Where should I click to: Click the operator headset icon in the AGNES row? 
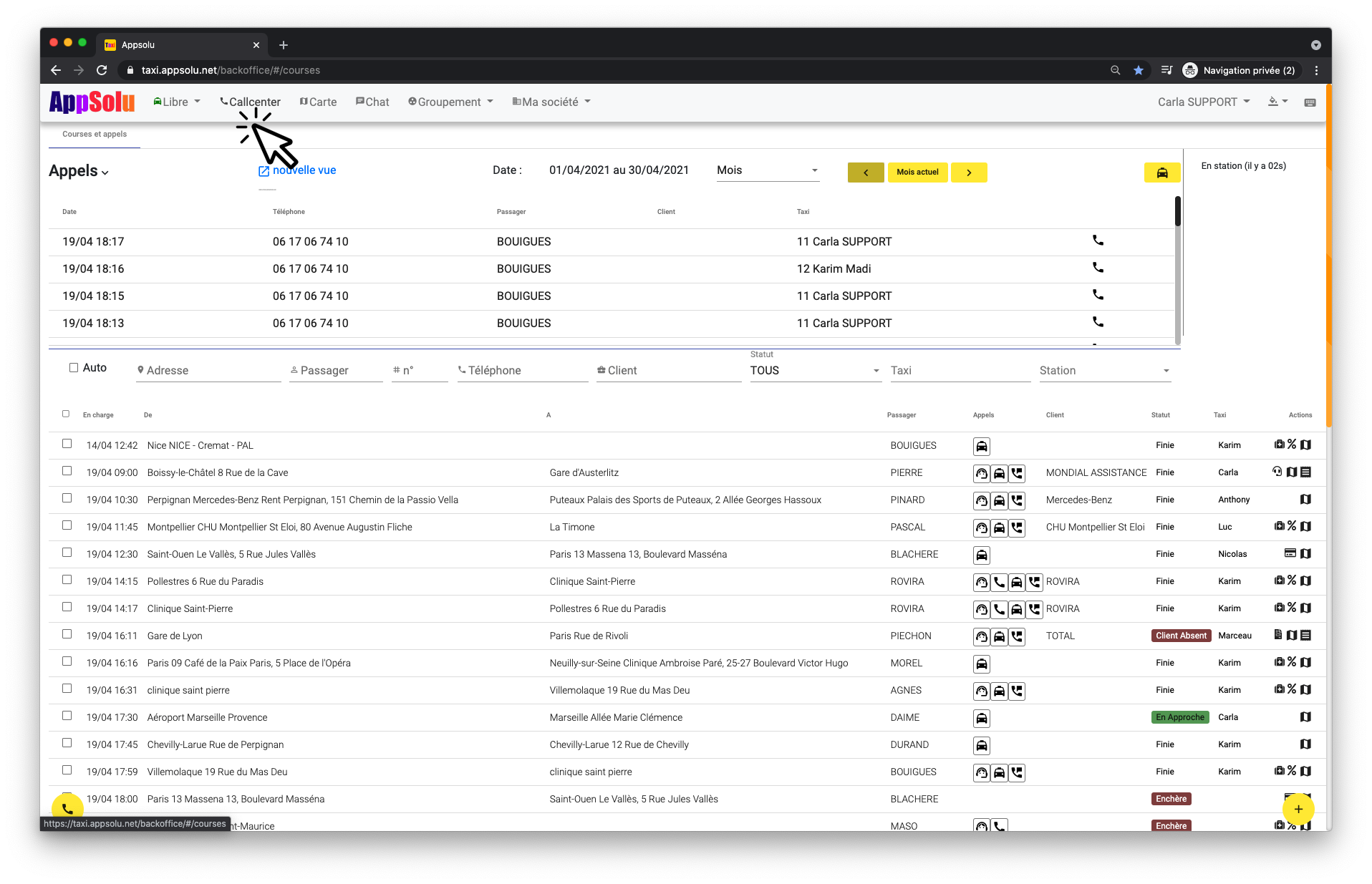click(982, 691)
